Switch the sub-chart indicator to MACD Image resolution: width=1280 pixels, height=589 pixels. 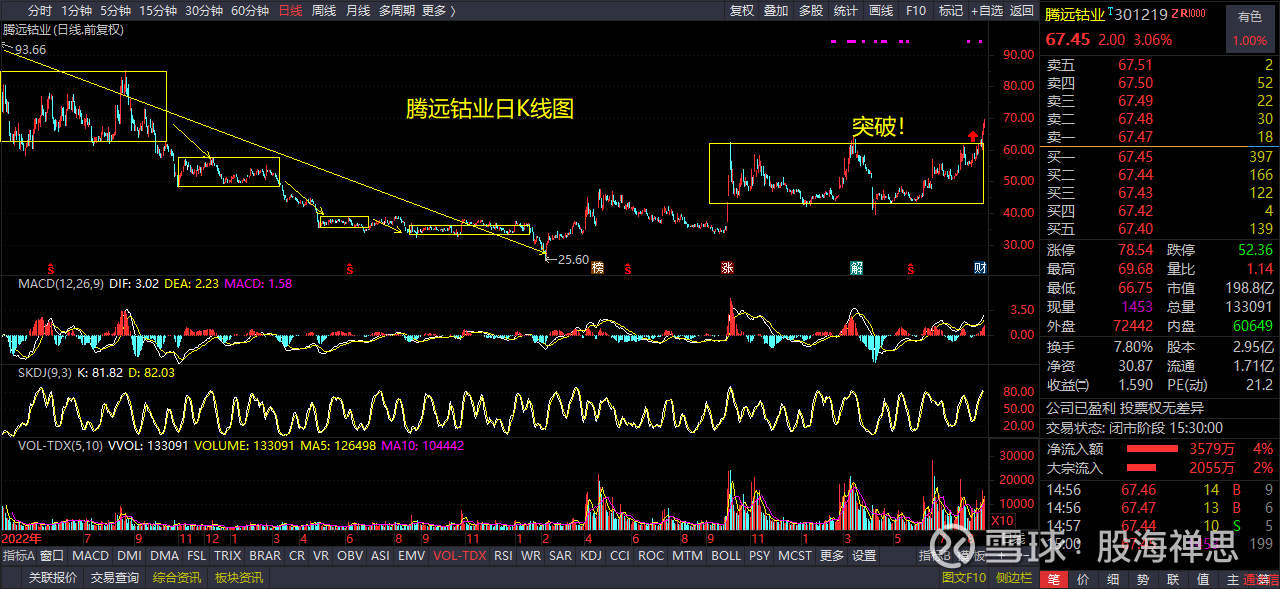pos(91,556)
